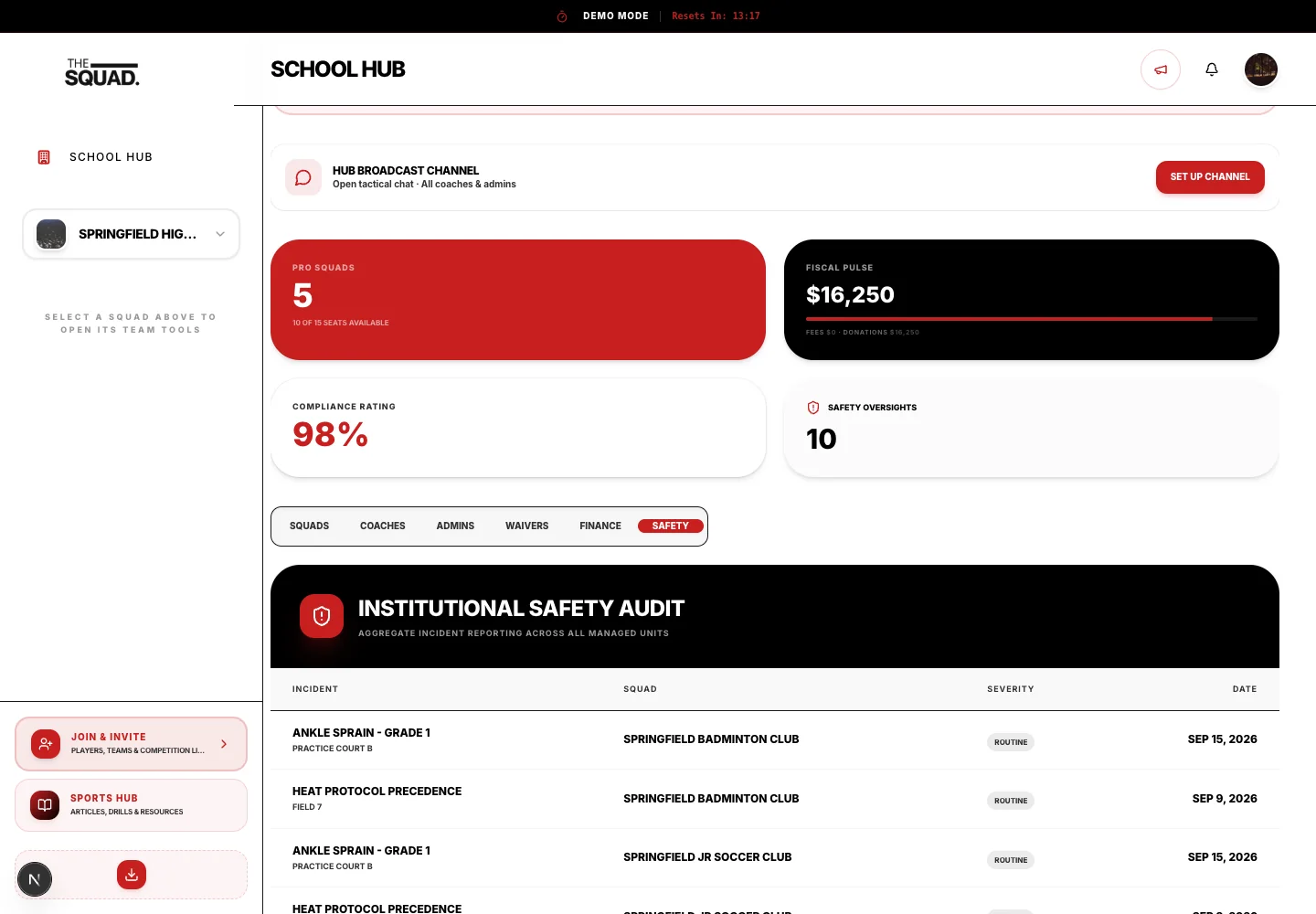
Task: Click the $16,250 Fiscal Pulse amount
Action: click(850, 295)
